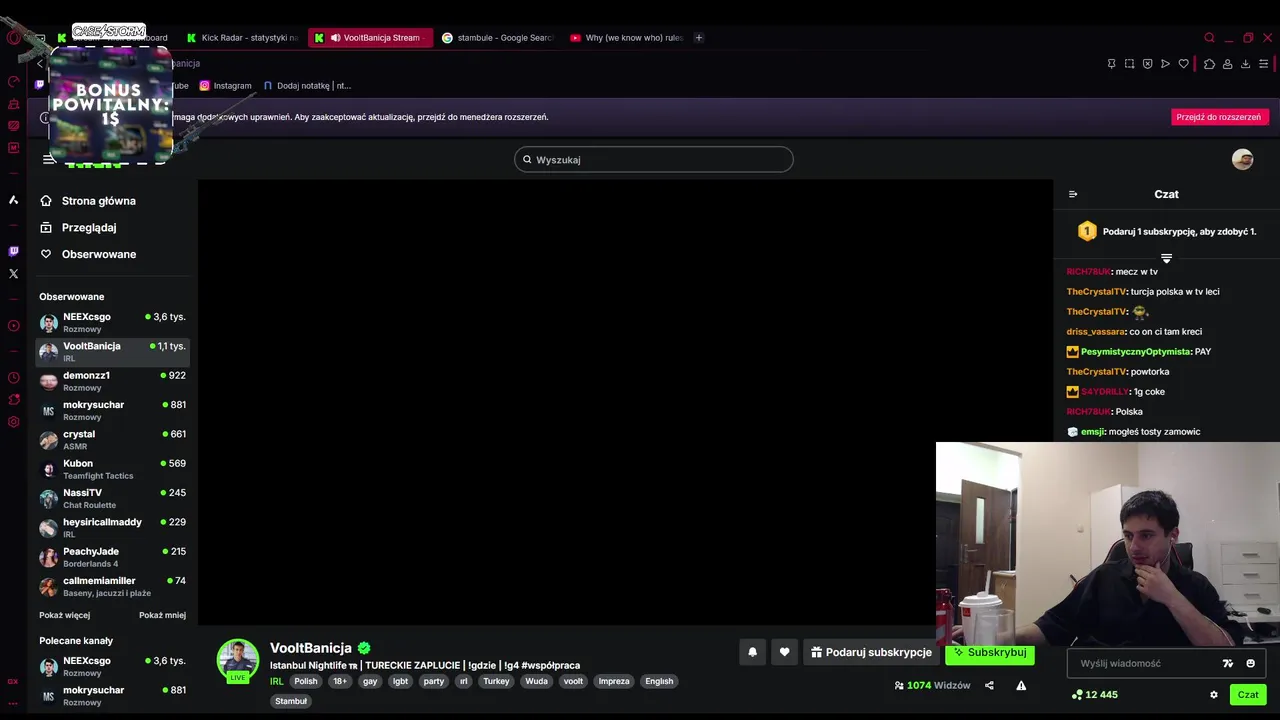The width and height of the screenshot is (1280, 720).
Task: Switch to the VooltBanicja Stream tab
Action: coord(371,38)
